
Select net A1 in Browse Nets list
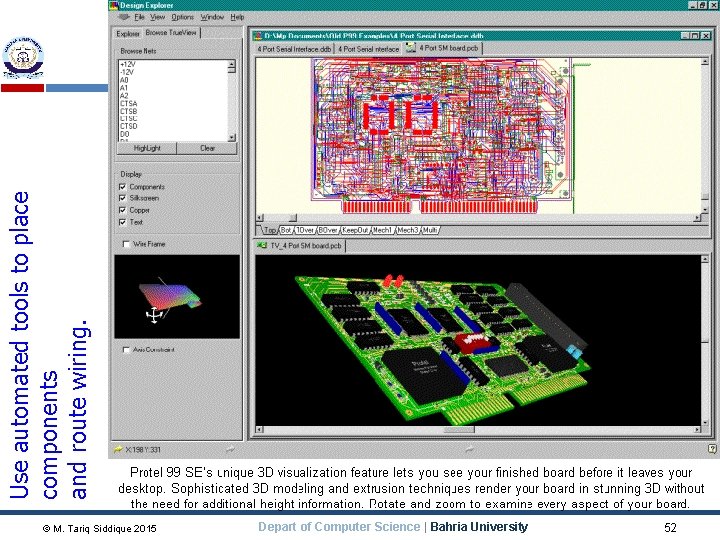point(124,88)
